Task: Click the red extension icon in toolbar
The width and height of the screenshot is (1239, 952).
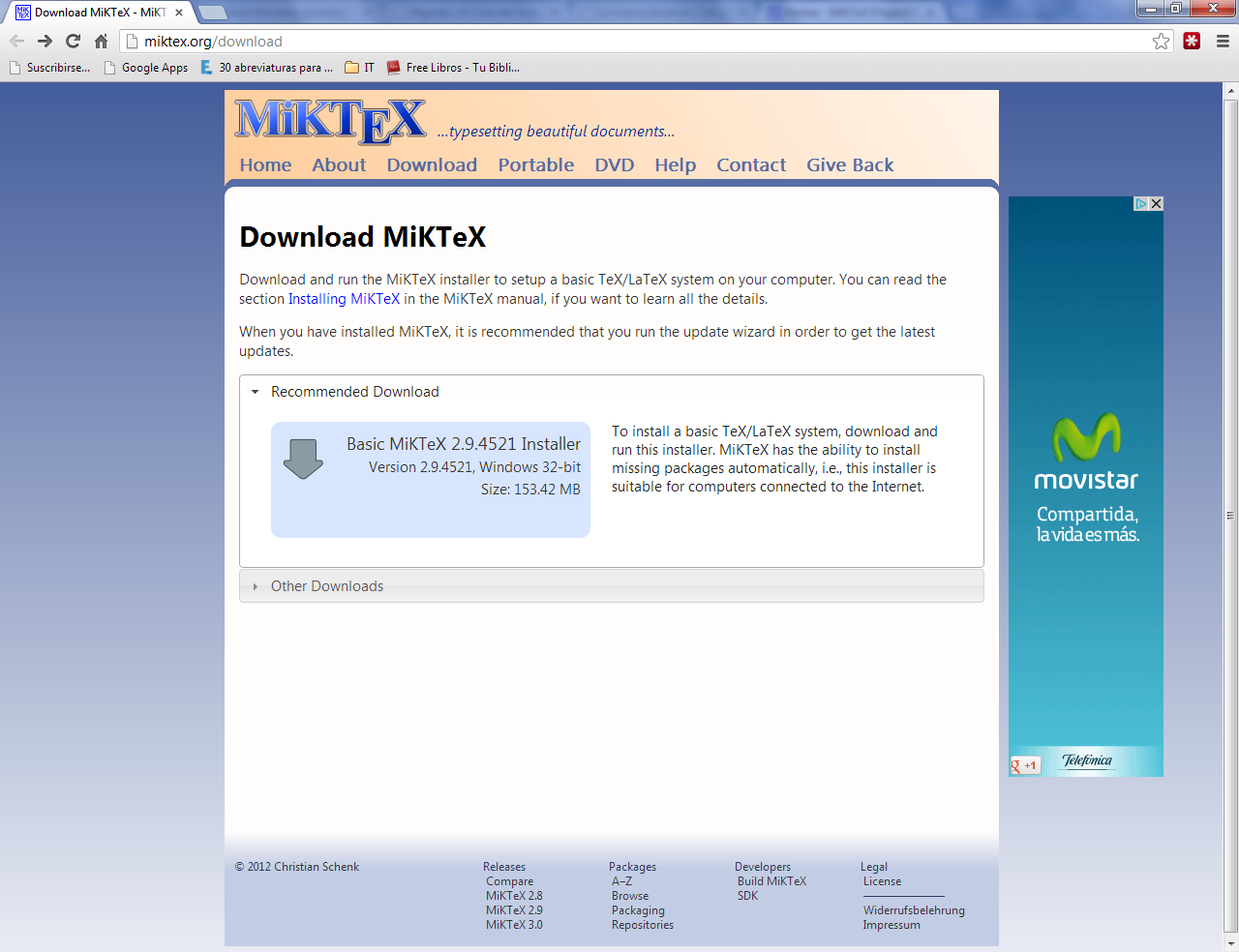Action: coord(1192,41)
